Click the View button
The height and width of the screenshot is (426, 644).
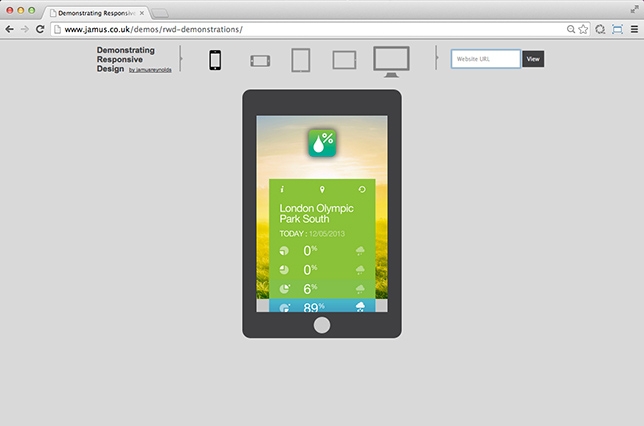(533, 59)
